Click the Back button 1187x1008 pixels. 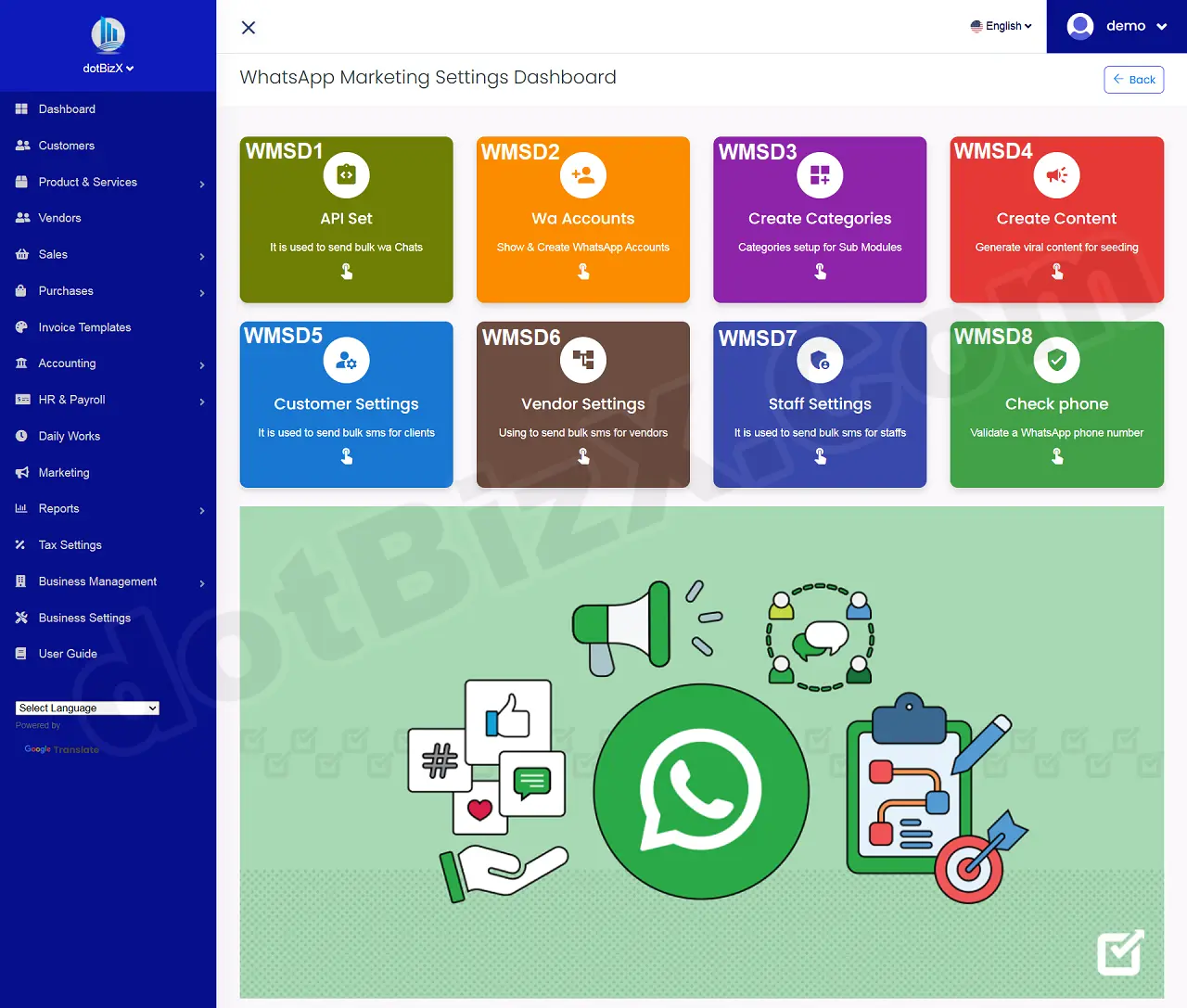coord(1133,80)
